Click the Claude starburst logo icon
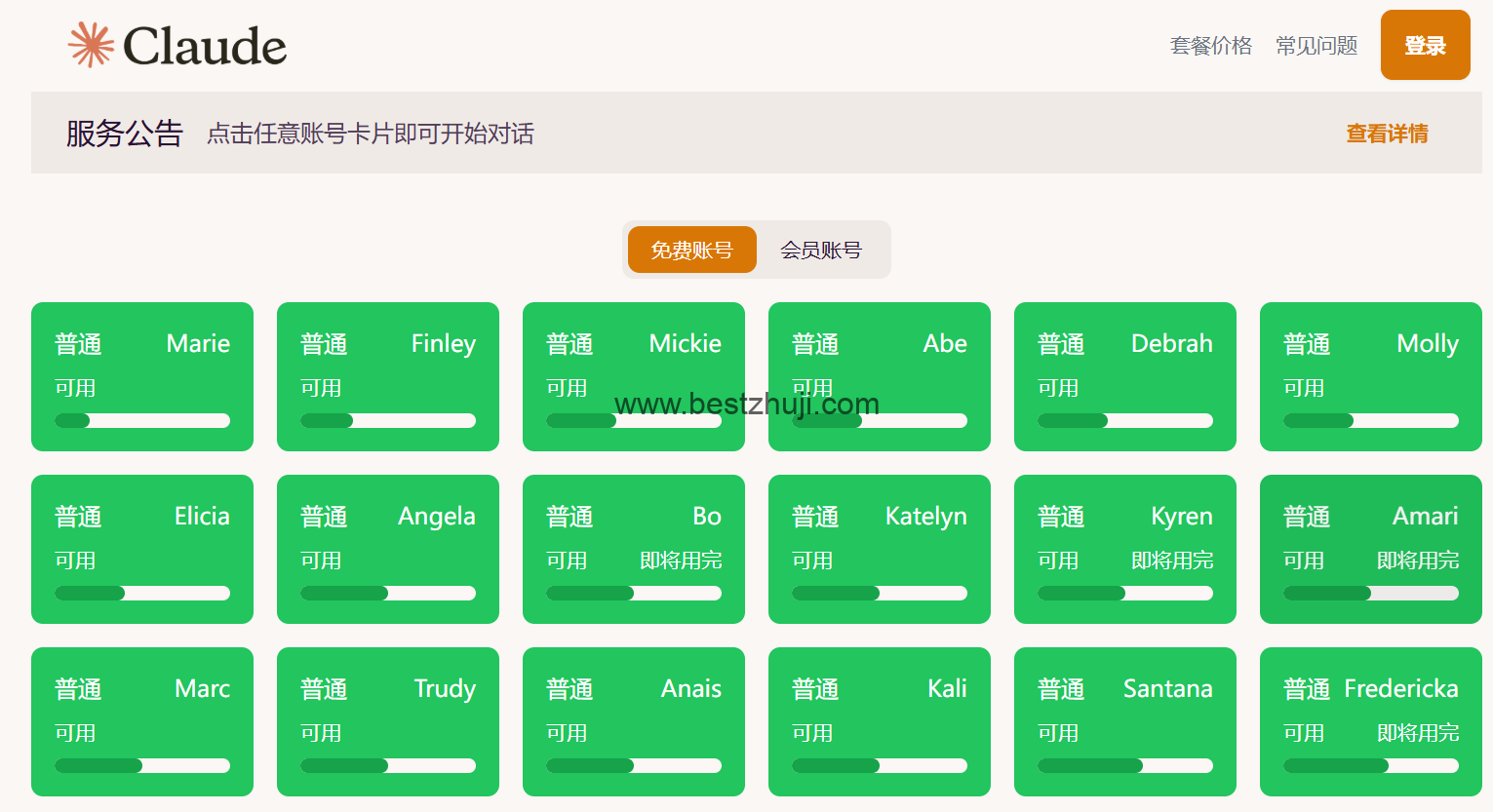Viewport: 1493px width, 812px height. point(91,45)
